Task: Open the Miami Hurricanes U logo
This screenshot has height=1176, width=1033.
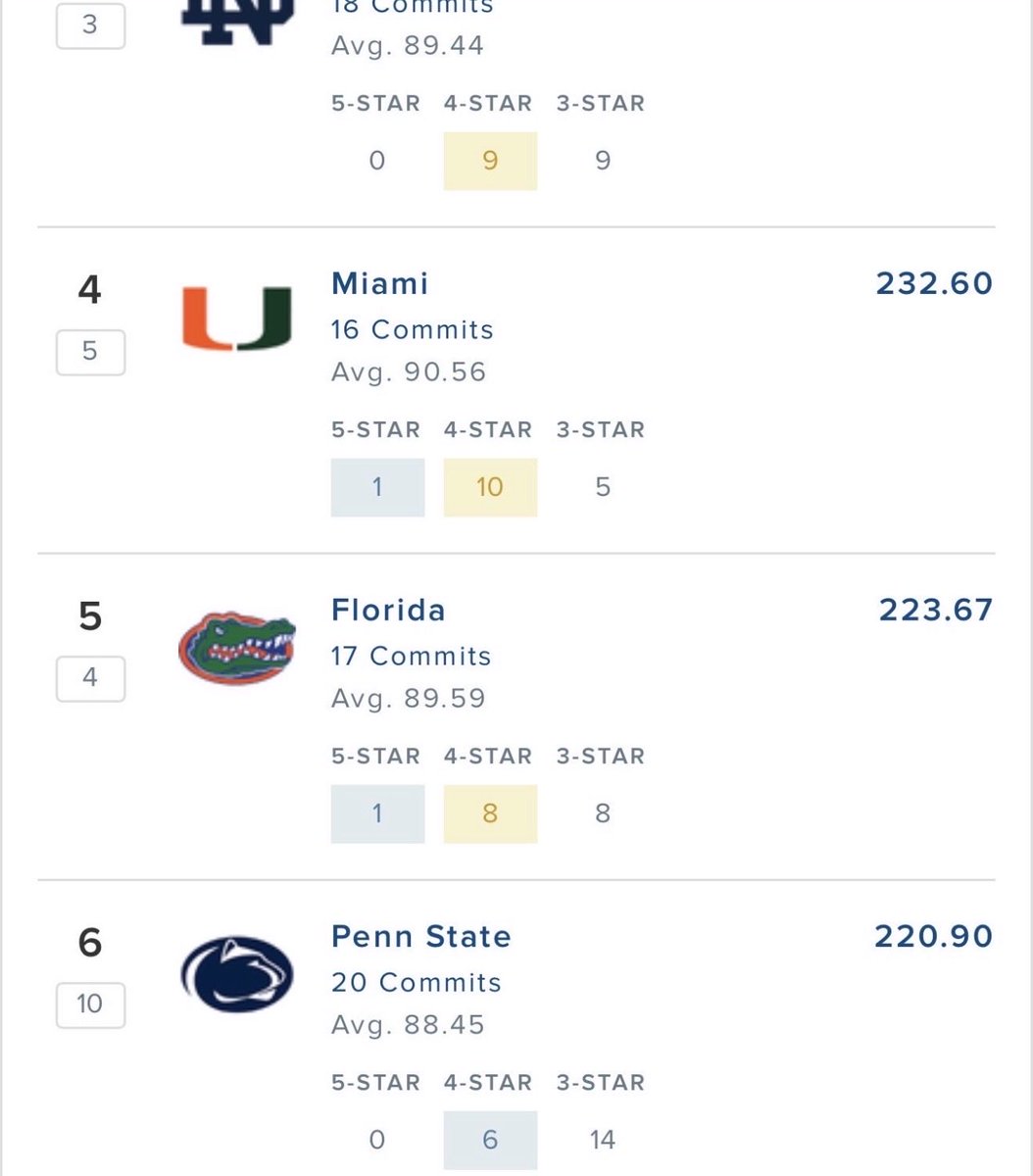Action: (237, 318)
